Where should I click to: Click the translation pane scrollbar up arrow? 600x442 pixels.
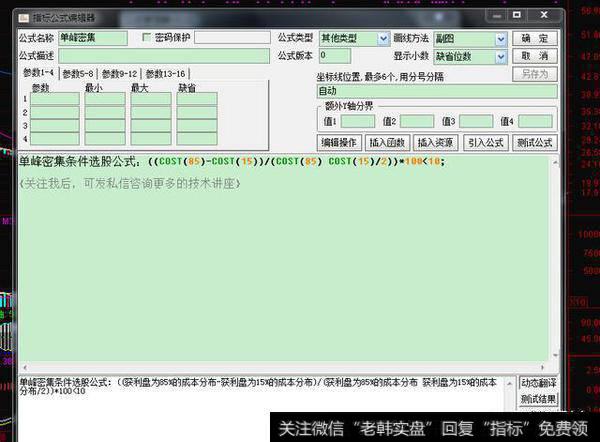click(509, 383)
